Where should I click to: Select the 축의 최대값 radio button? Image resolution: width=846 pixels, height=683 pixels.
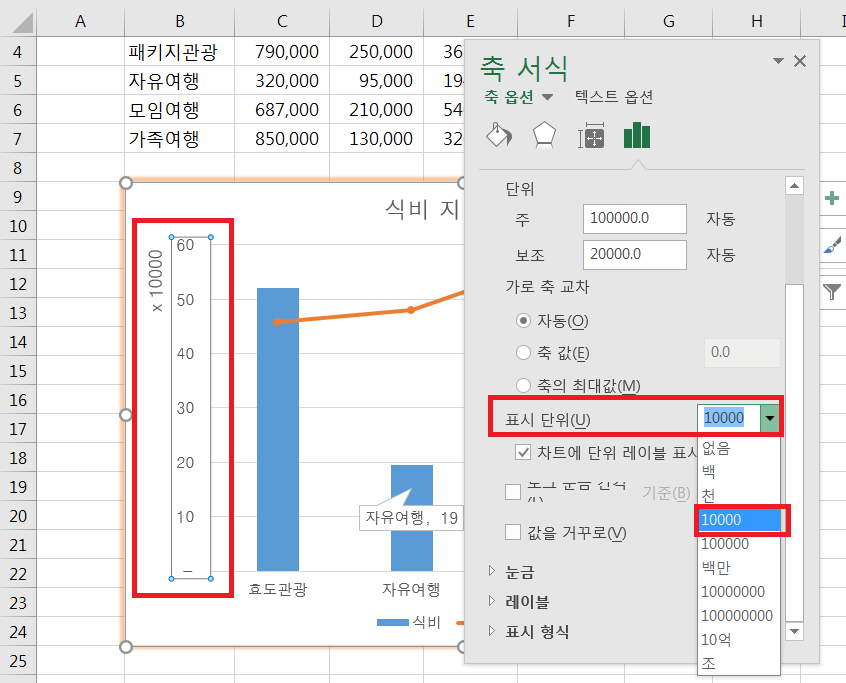pos(523,385)
